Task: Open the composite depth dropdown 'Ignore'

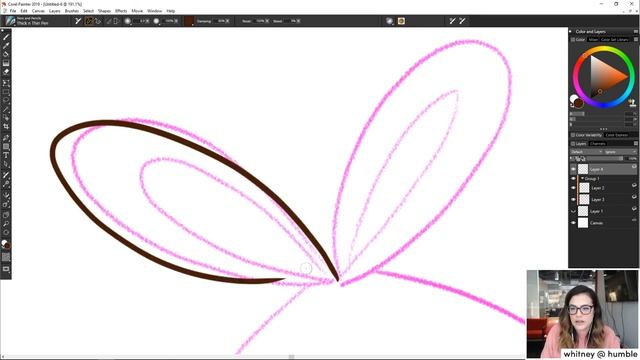Action: (x=621, y=152)
